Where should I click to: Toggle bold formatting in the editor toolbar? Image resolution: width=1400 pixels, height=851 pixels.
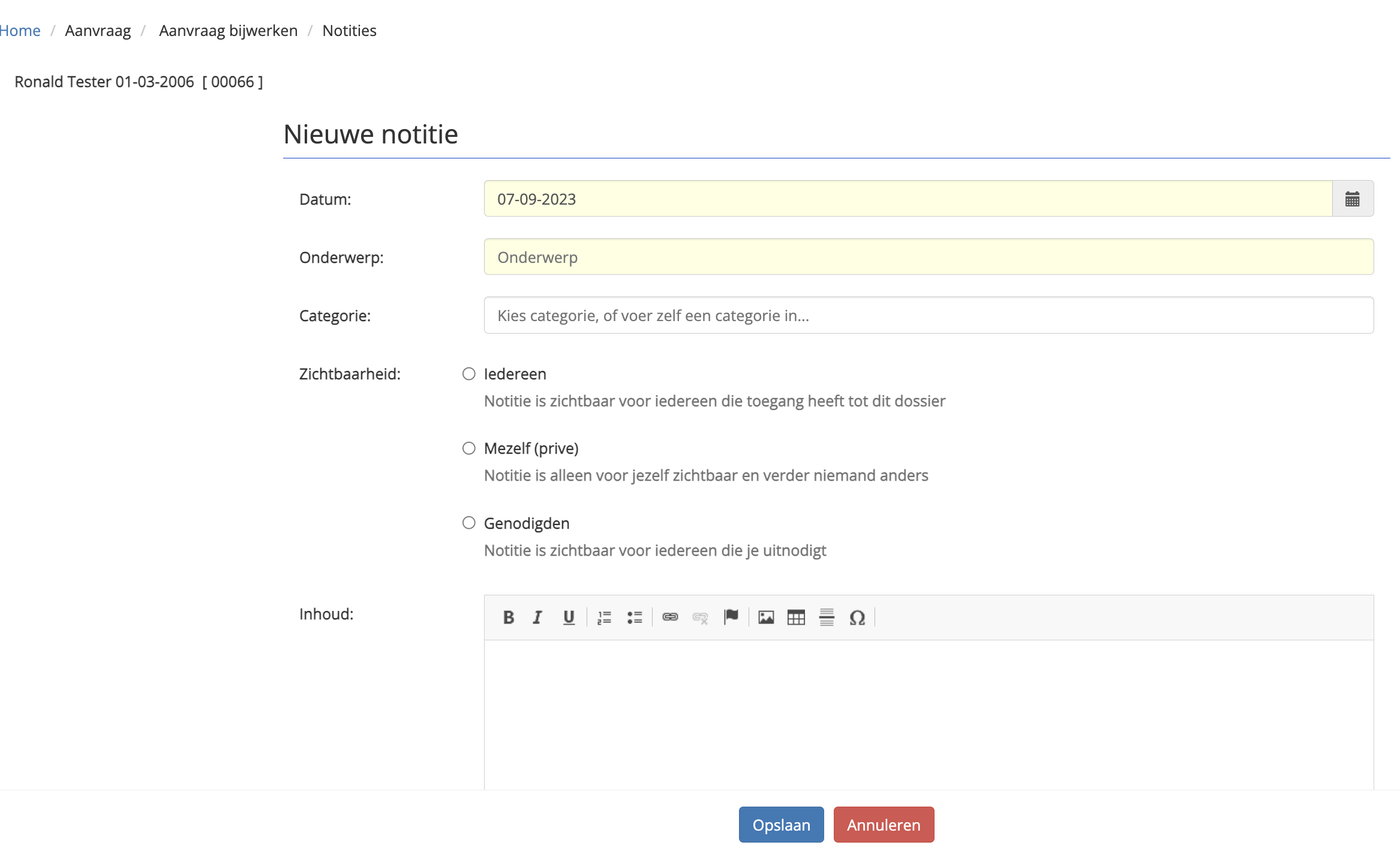coord(508,617)
